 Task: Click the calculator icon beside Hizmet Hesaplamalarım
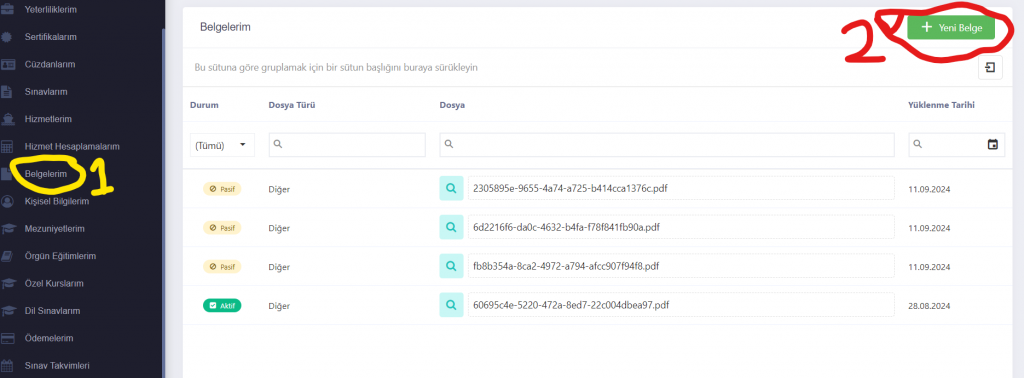click(7, 147)
